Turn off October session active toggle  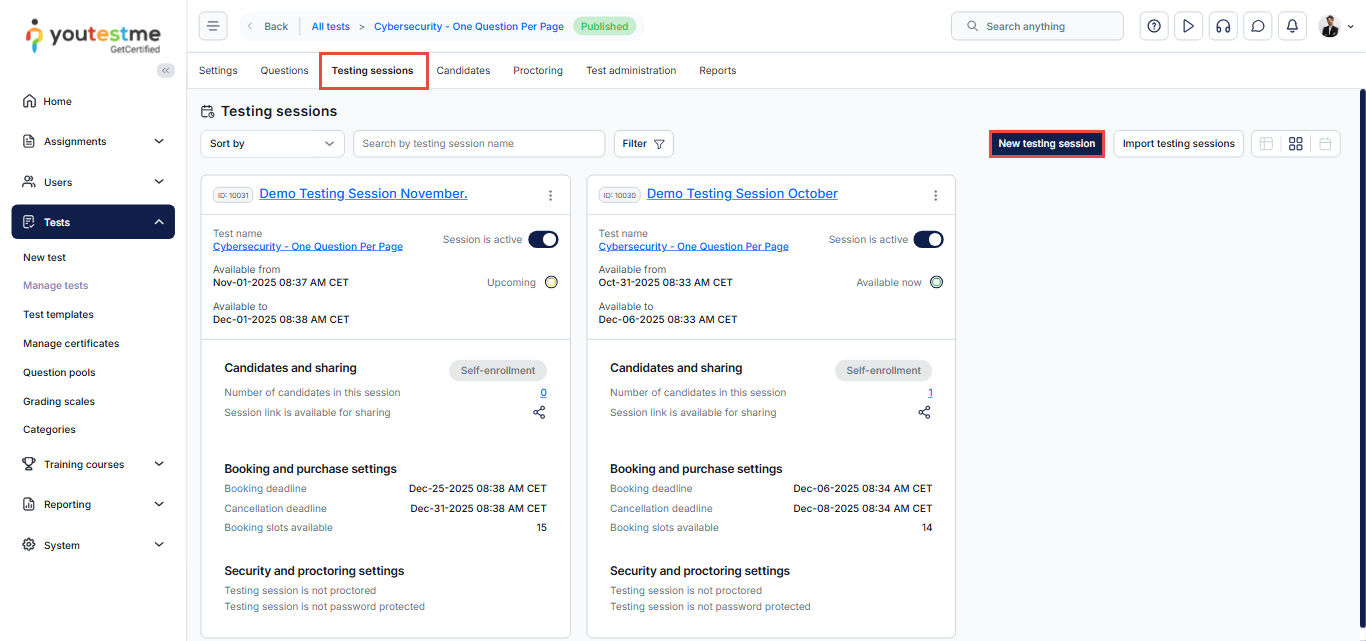tap(928, 239)
